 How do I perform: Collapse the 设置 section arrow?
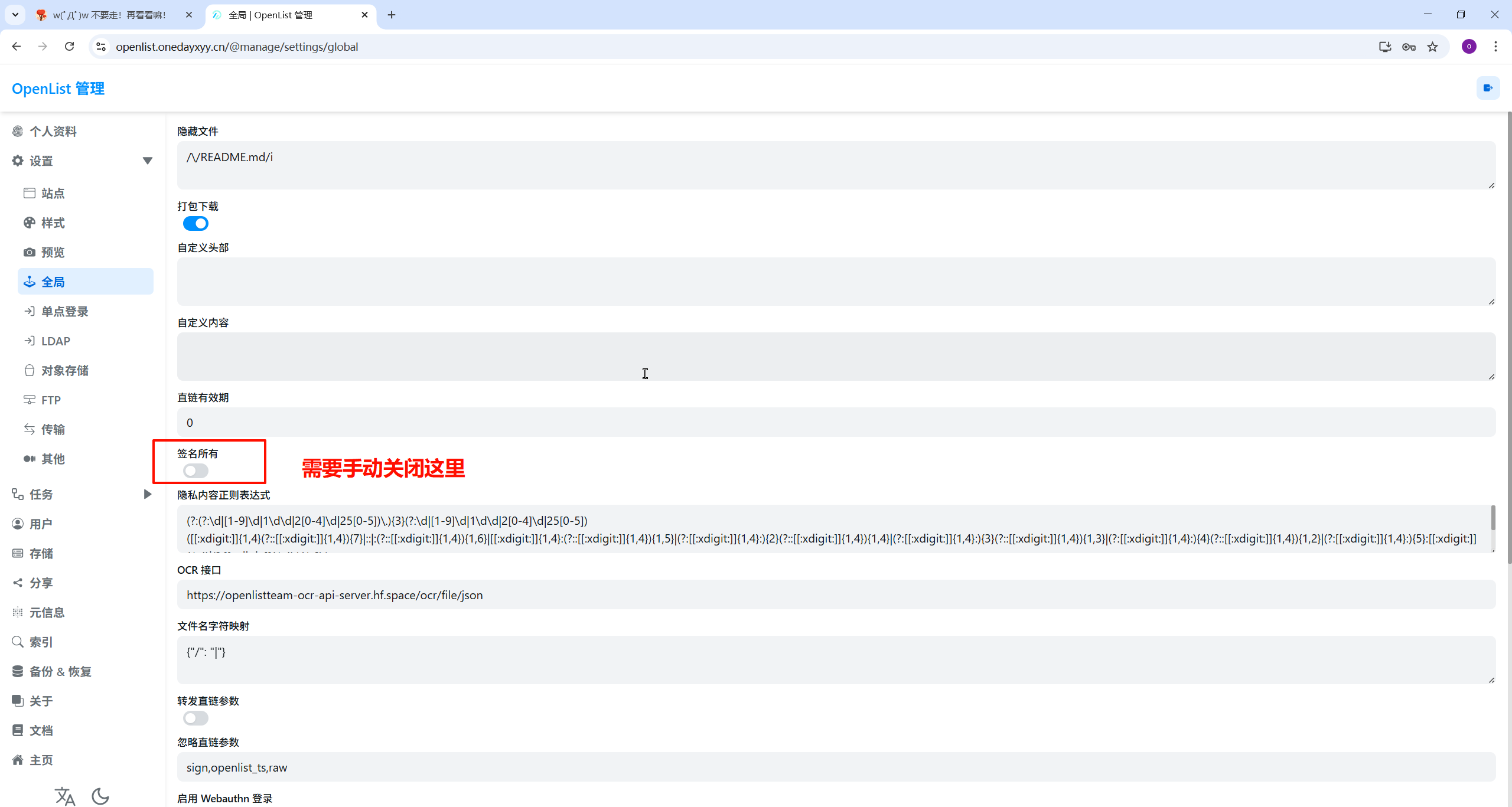coord(147,161)
